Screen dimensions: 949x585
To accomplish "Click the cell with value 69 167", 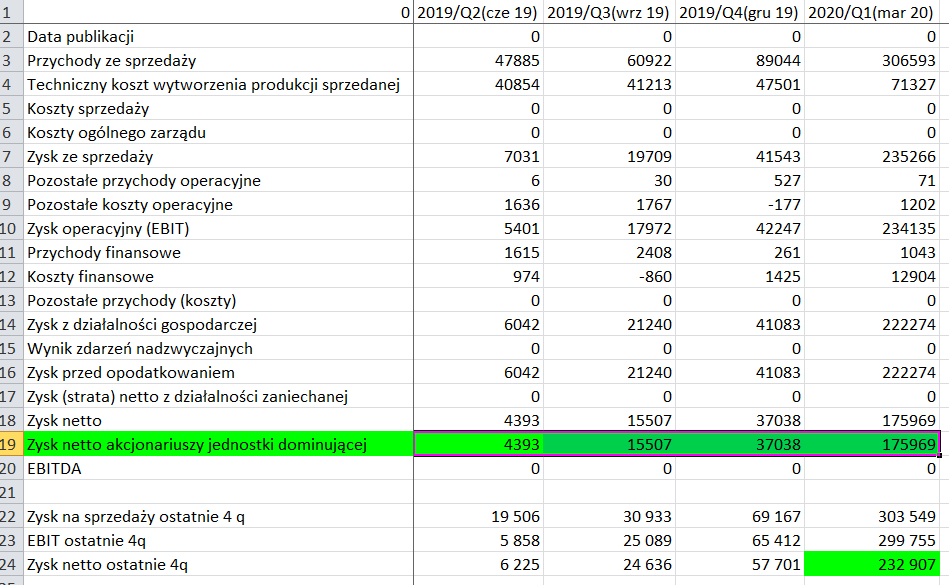I will click(x=742, y=517).
